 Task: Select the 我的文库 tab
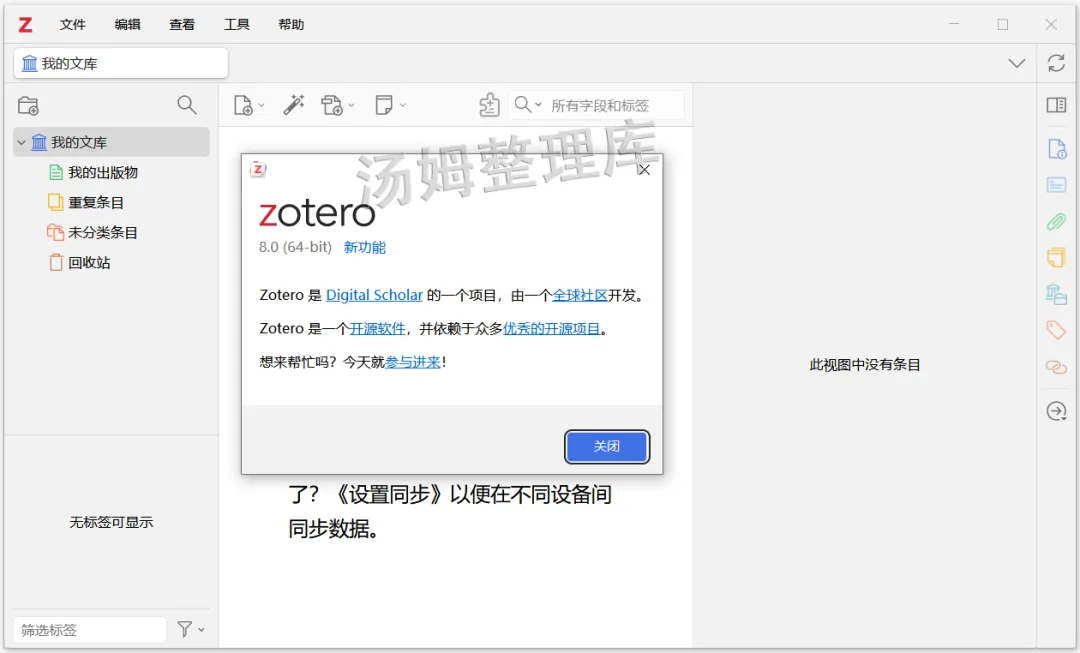(x=121, y=63)
